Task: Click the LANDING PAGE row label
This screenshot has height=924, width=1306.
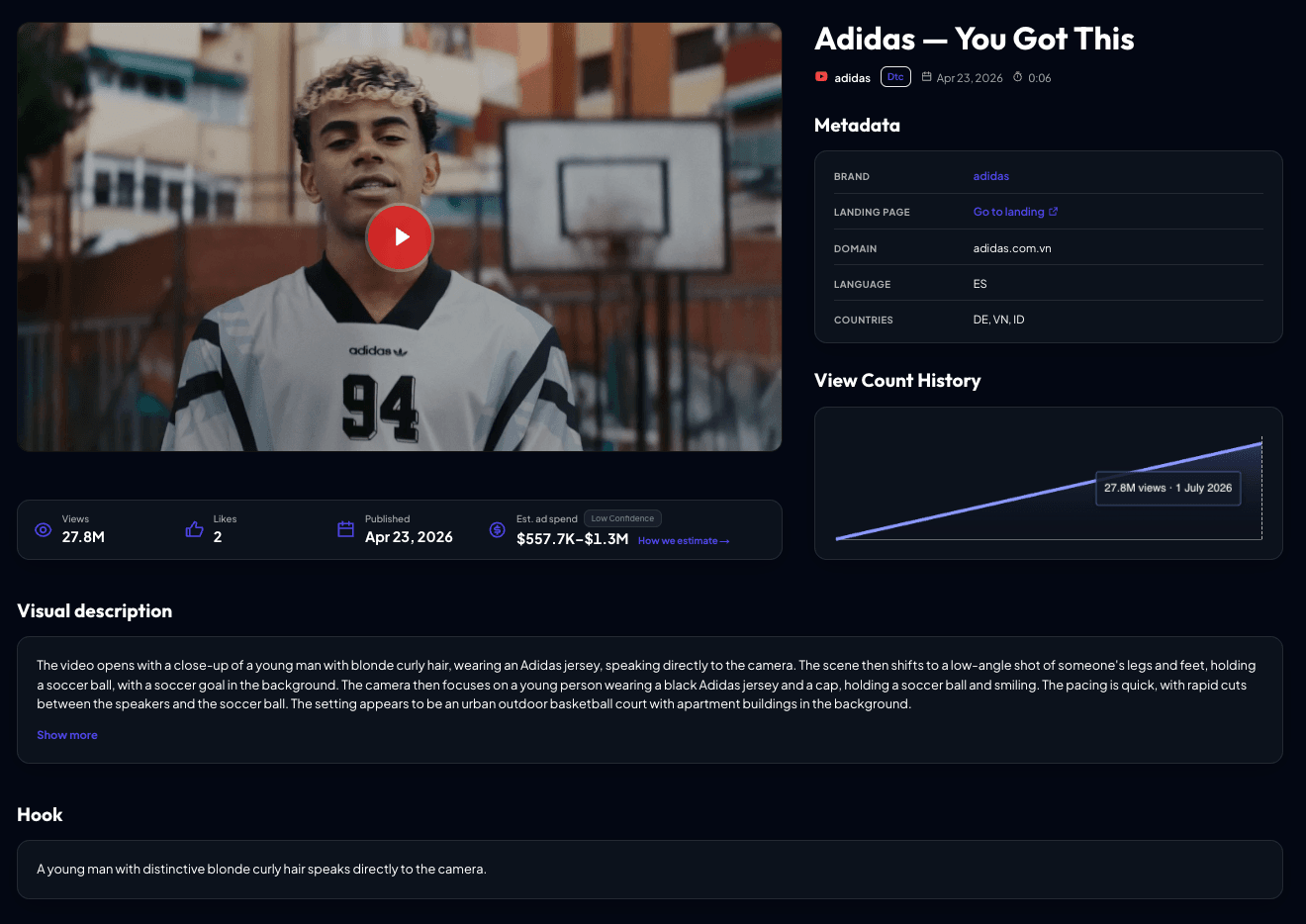Action: click(872, 213)
